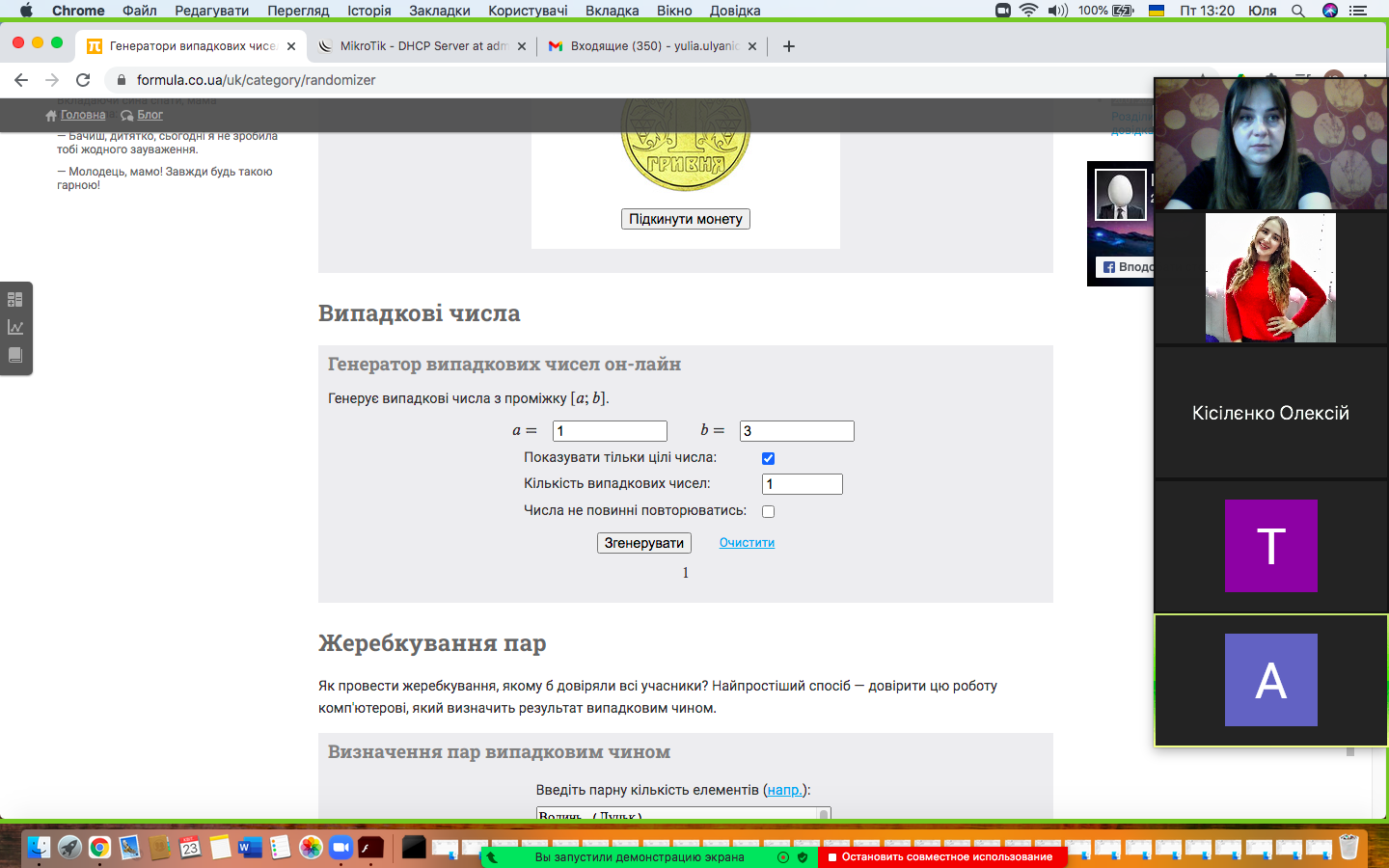Click the 'напр.' example link
This screenshot has width=1389, height=868.
pos(785,790)
